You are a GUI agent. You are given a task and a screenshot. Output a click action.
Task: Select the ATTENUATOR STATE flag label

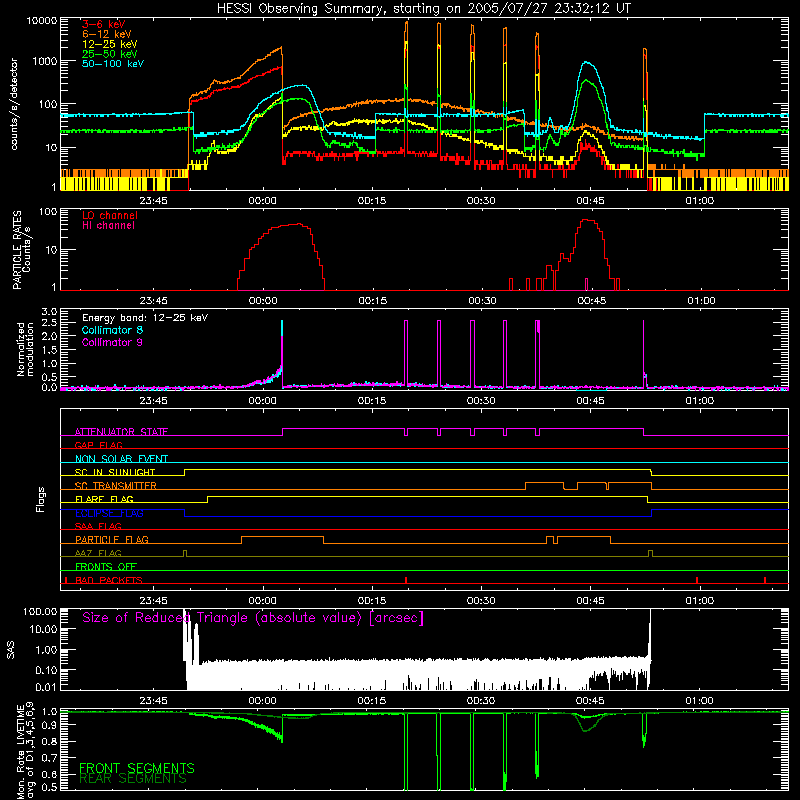121,432
